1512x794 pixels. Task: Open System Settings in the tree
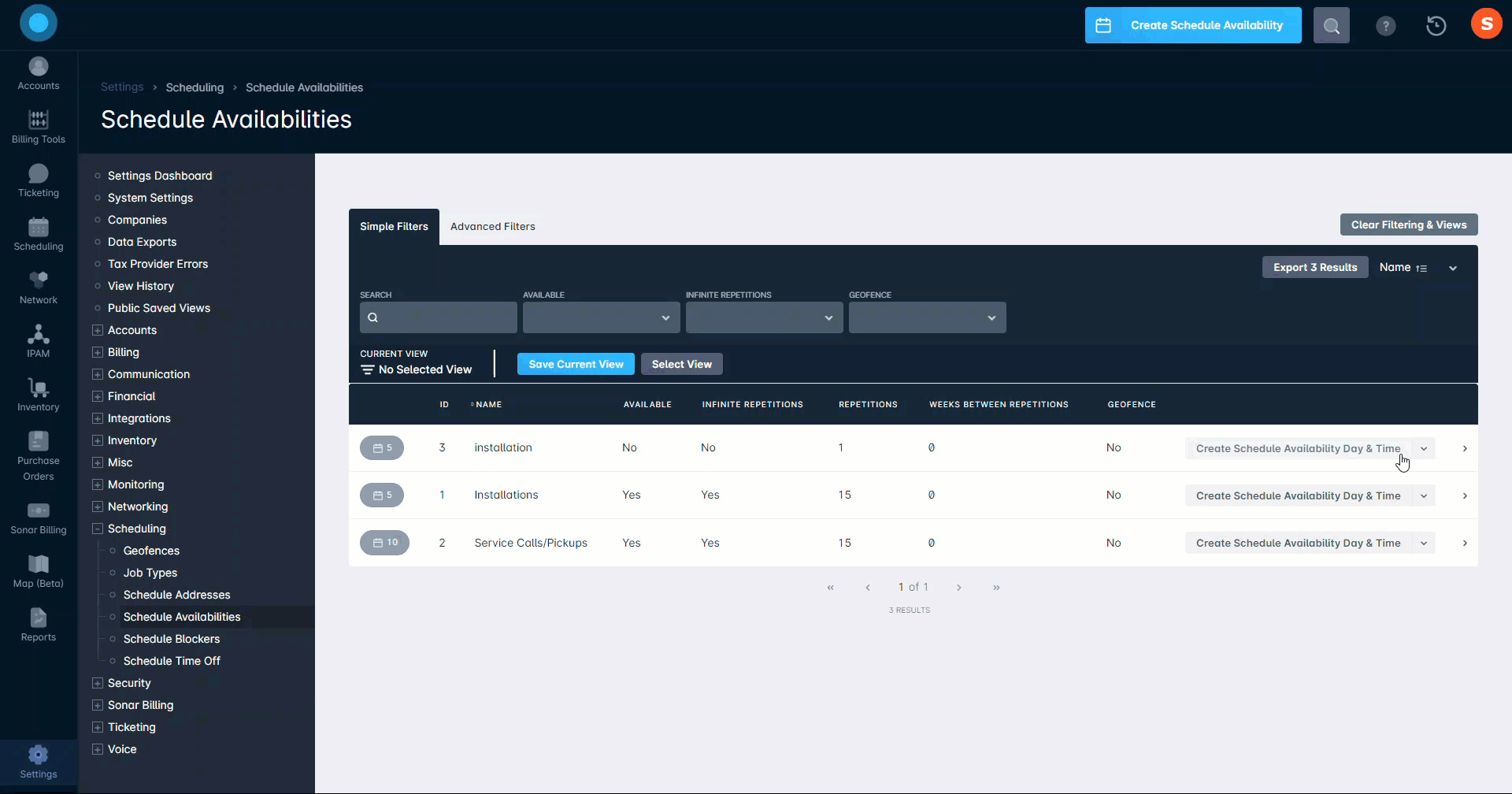tap(150, 198)
